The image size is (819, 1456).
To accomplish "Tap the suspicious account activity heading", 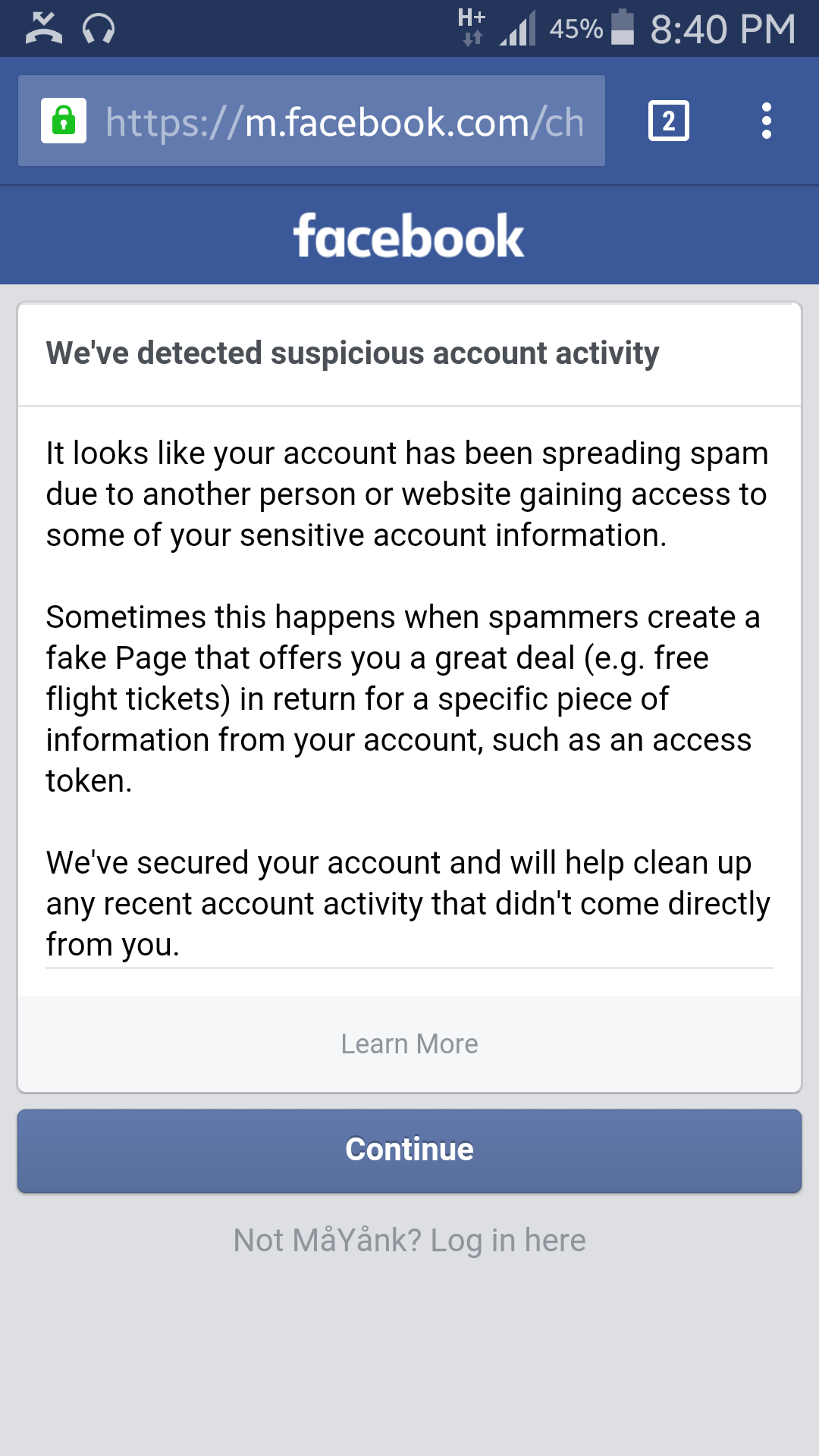I will (x=353, y=353).
